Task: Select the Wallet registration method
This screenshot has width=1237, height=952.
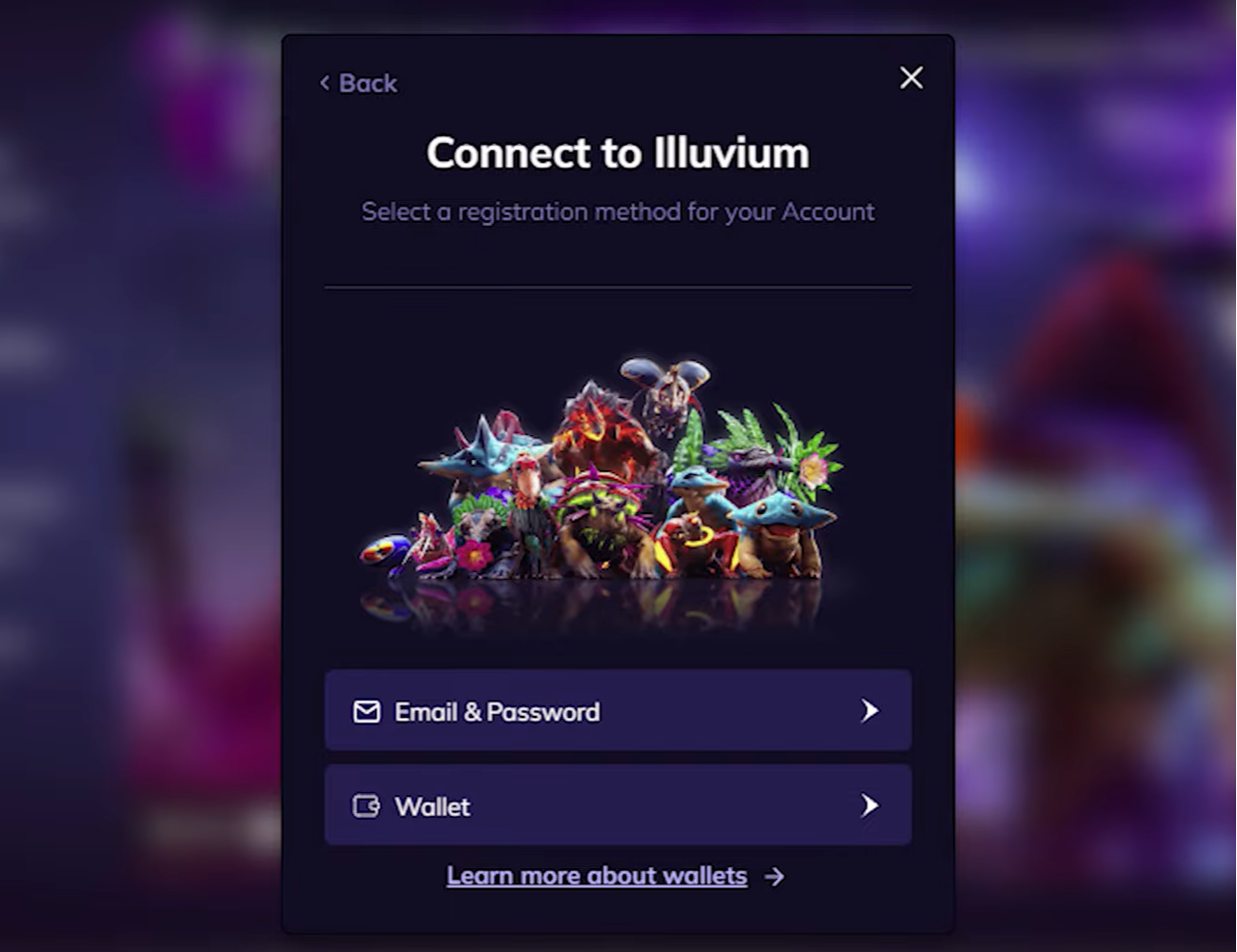Action: coord(618,805)
